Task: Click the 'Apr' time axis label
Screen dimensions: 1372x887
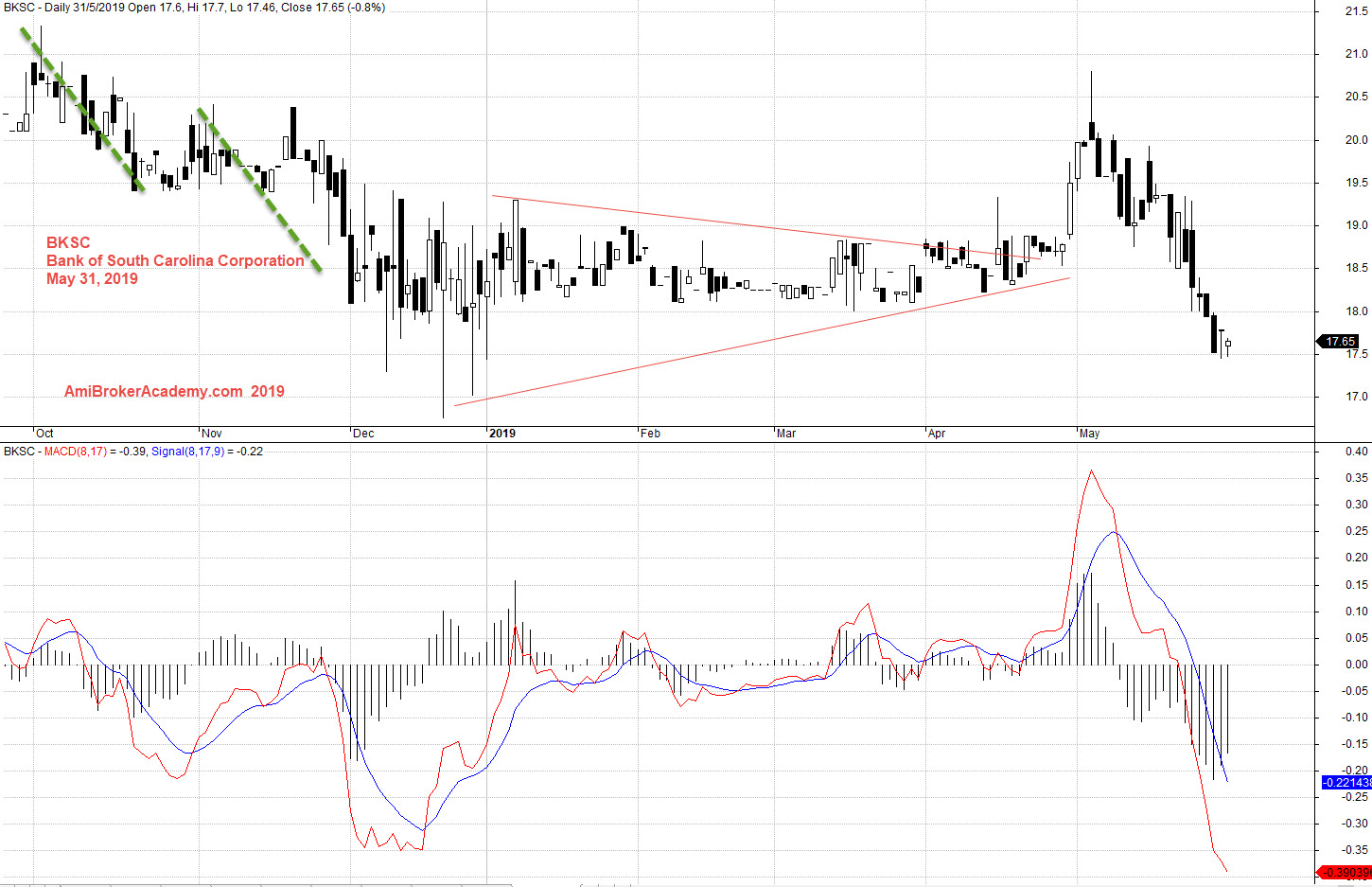Action: [x=937, y=434]
